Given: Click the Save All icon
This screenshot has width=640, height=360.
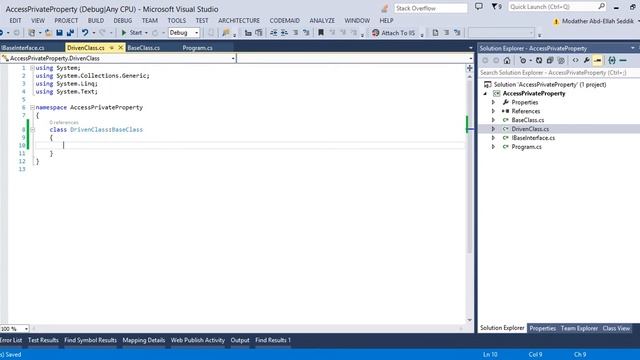Looking at the screenshot, I should 70,33.
